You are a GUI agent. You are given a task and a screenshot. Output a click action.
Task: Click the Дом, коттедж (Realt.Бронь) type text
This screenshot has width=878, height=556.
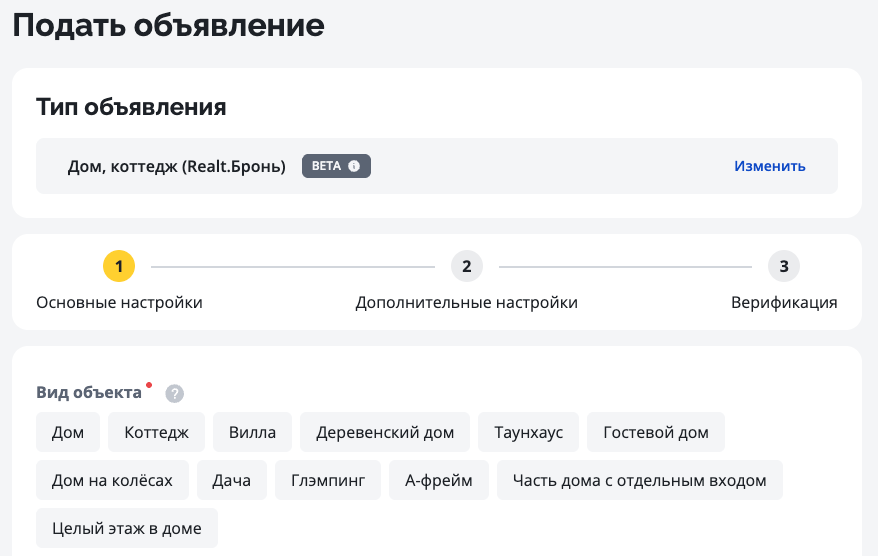pyautogui.click(x=176, y=166)
